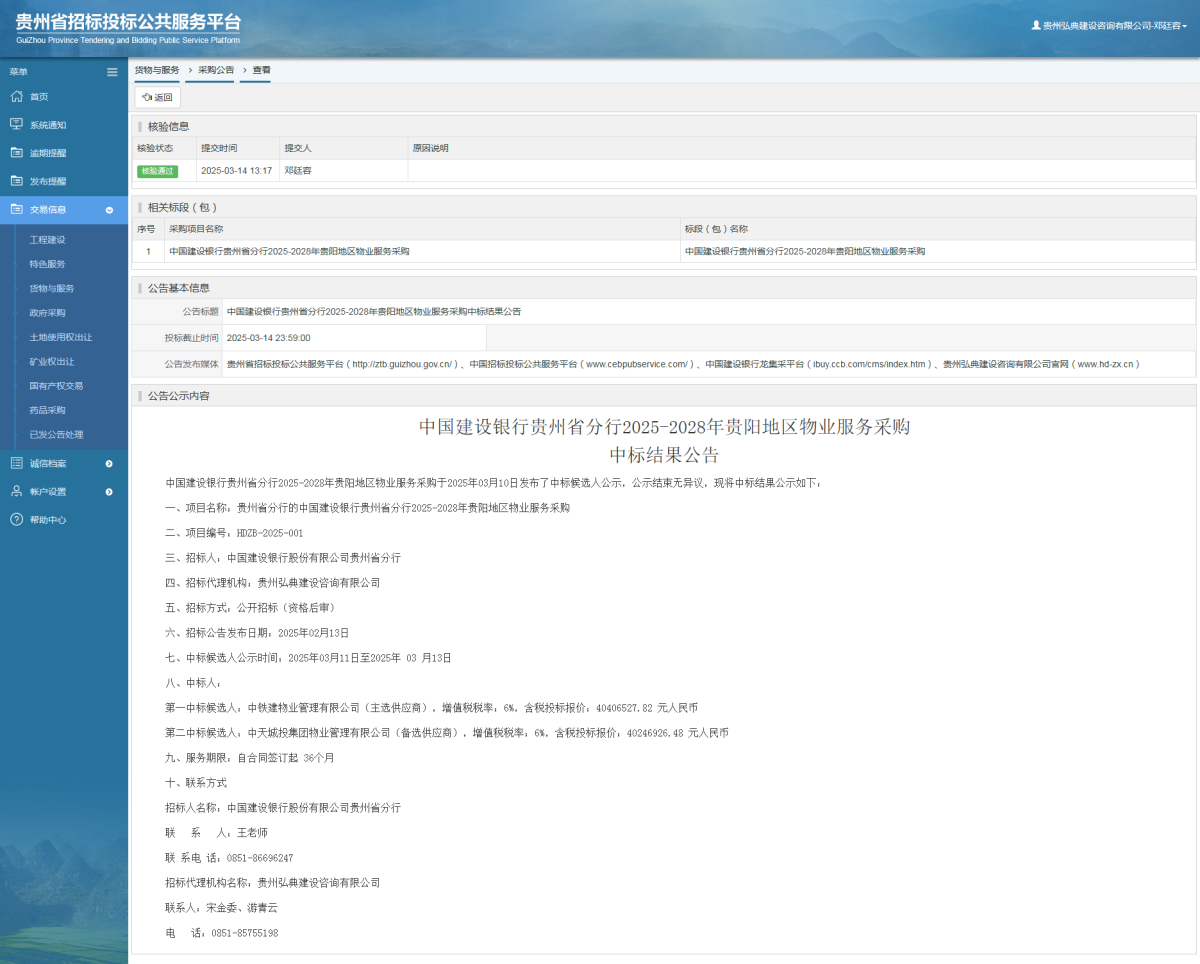Open 诚信档案 via its list icon

[14, 463]
